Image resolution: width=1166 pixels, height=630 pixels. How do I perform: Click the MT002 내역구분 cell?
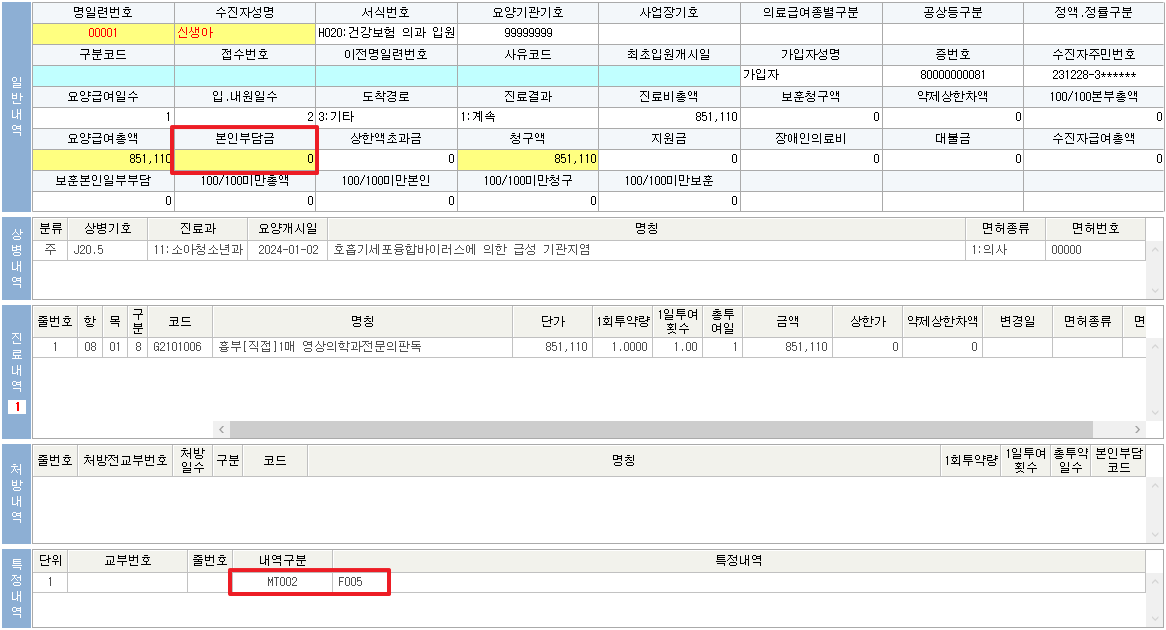pos(282,581)
